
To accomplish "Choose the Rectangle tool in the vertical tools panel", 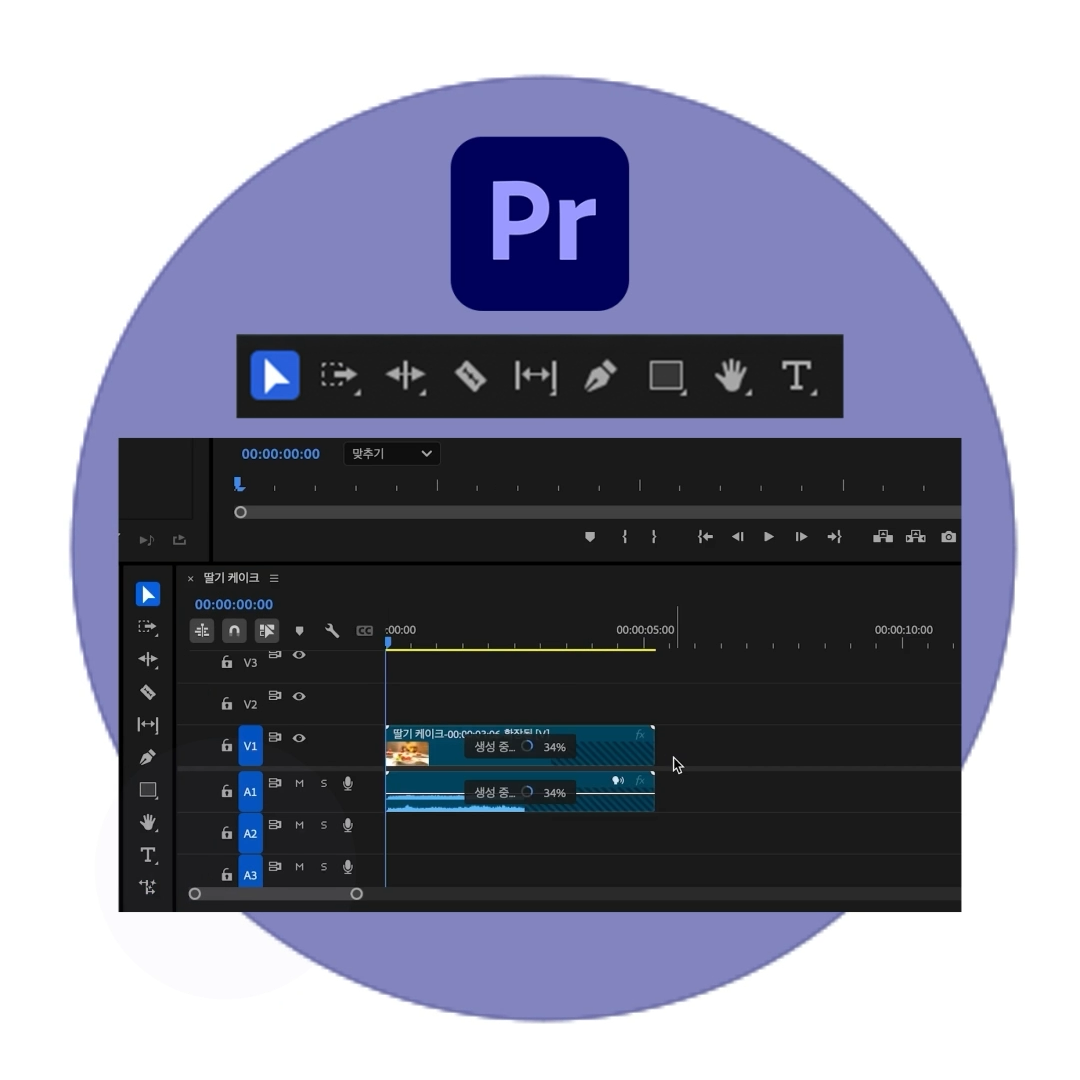I will 147,790.
